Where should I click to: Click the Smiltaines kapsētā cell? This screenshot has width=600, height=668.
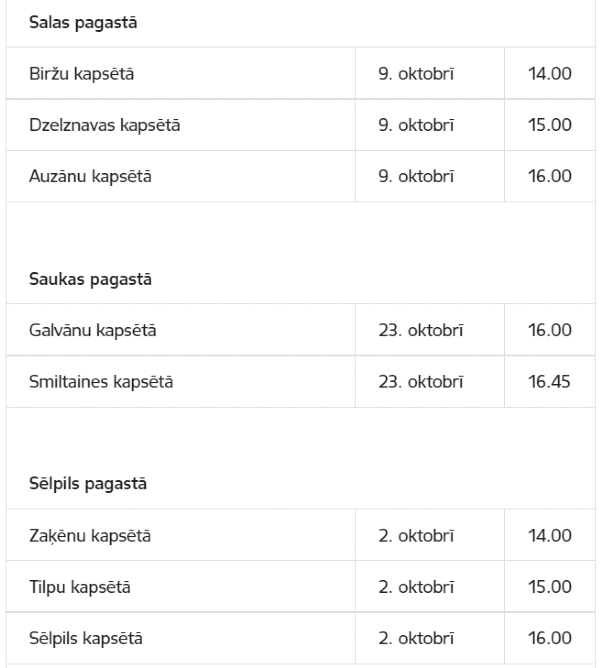click(181, 381)
